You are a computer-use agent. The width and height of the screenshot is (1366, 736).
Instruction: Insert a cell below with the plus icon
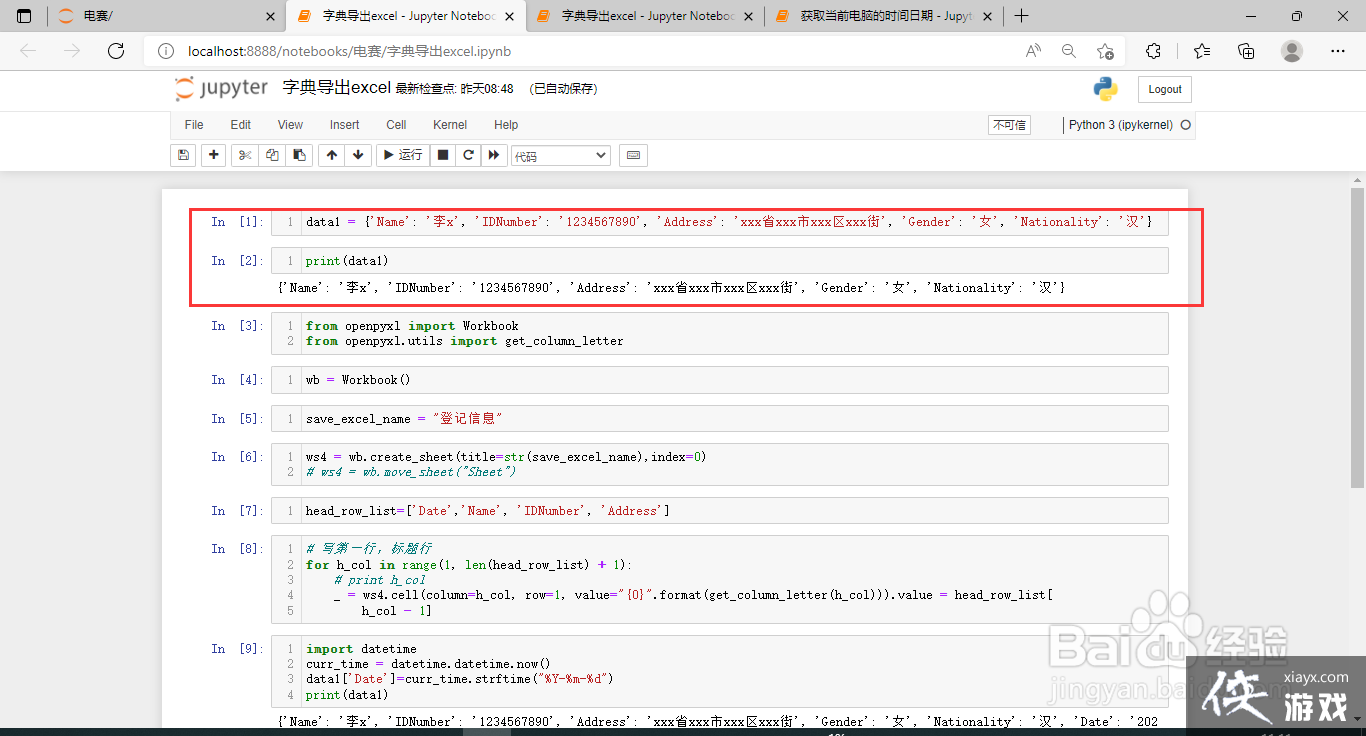coord(213,155)
